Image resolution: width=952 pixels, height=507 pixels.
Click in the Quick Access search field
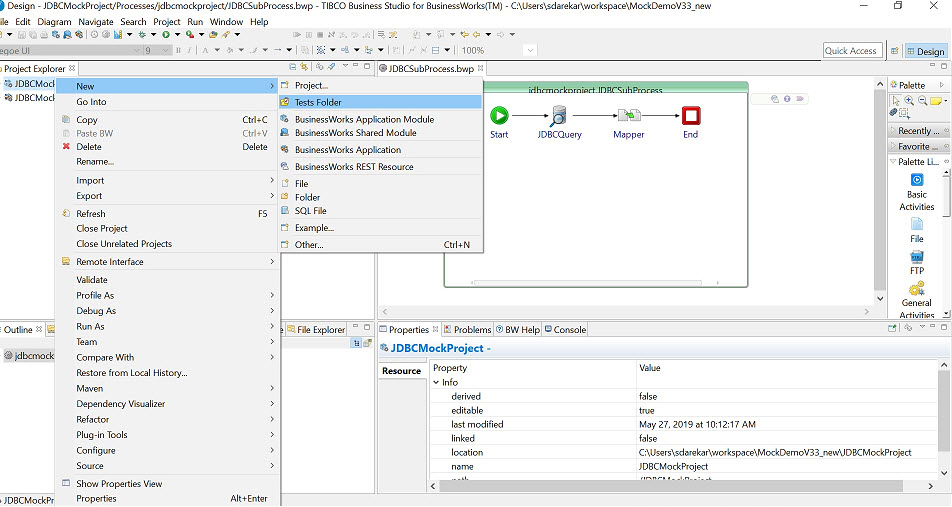coord(850,51)
